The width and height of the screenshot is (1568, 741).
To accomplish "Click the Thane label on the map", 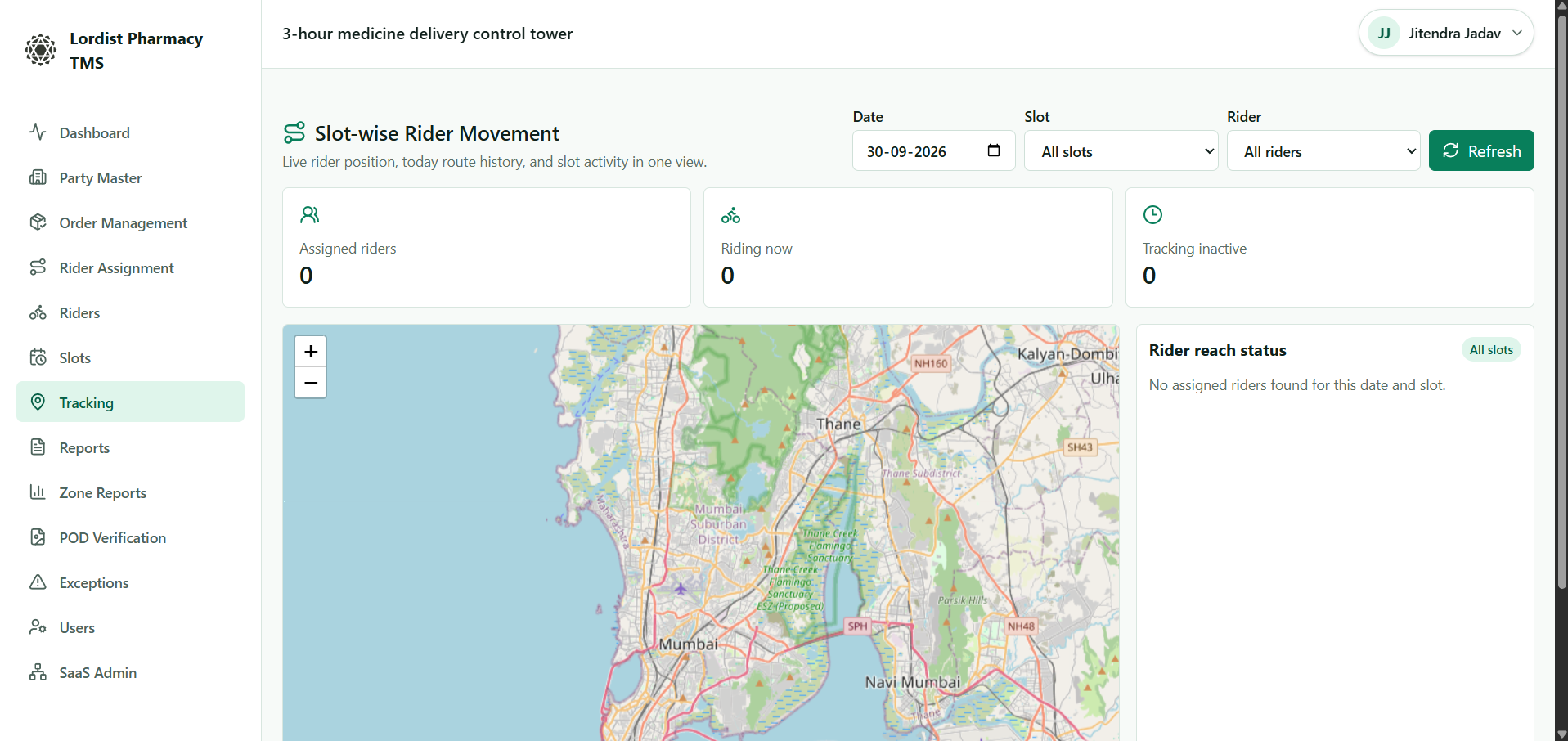I will click(838, 424).
